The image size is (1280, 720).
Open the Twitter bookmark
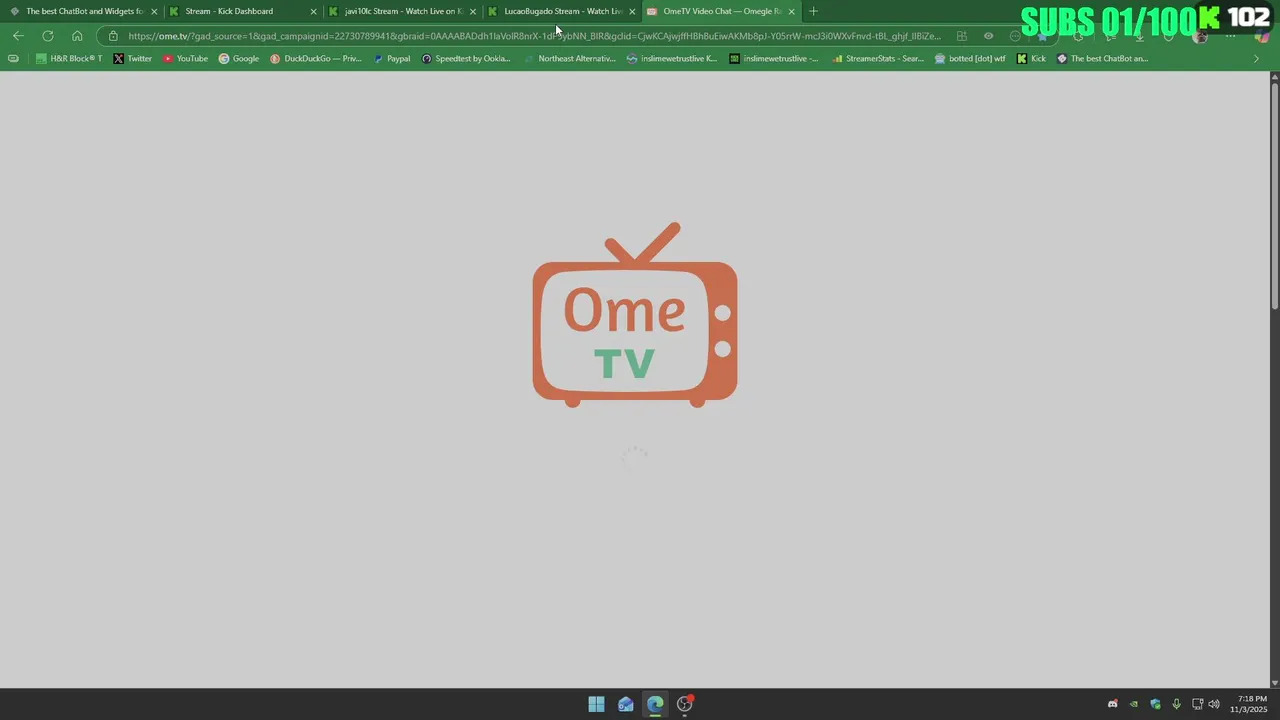point(133,58)
